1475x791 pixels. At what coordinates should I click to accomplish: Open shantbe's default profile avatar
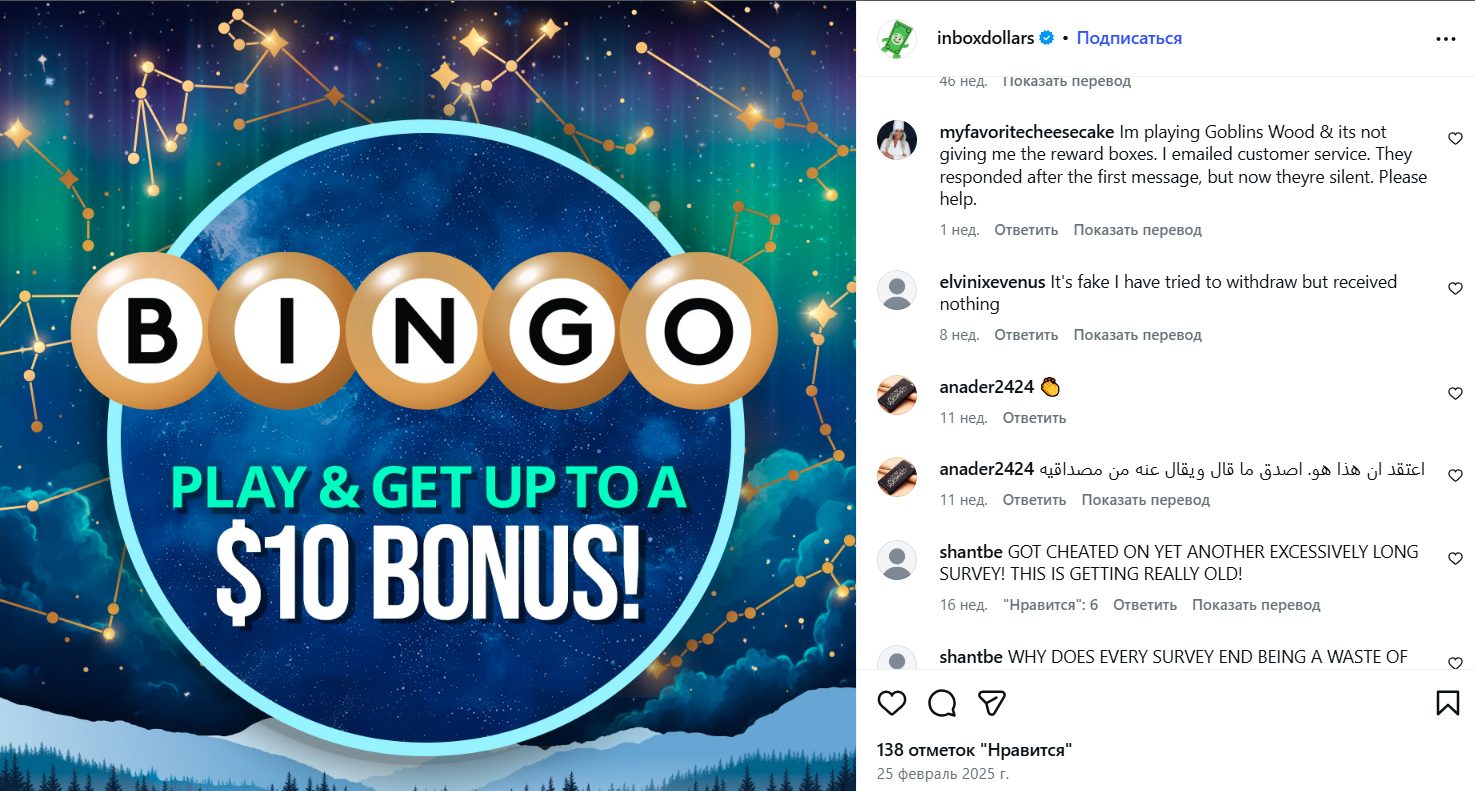(x=897, y=560)
